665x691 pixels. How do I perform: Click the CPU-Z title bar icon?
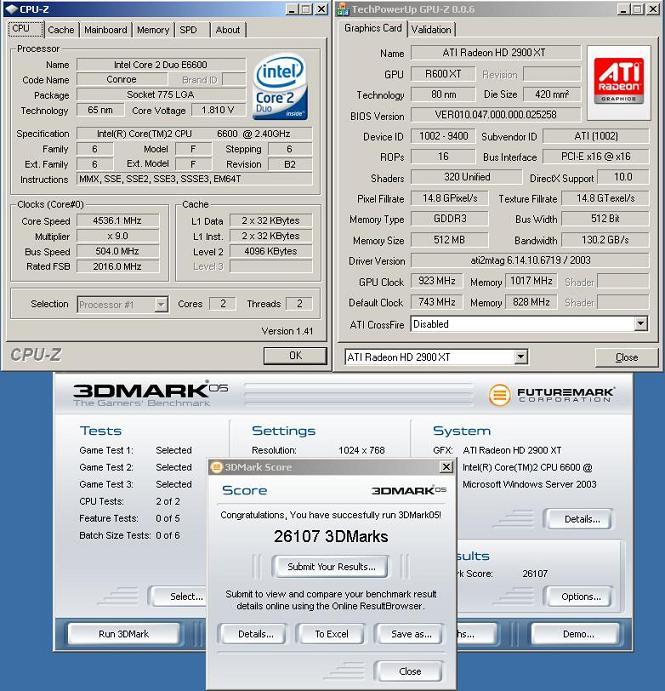pyautogui.click(x=11, y=9)
